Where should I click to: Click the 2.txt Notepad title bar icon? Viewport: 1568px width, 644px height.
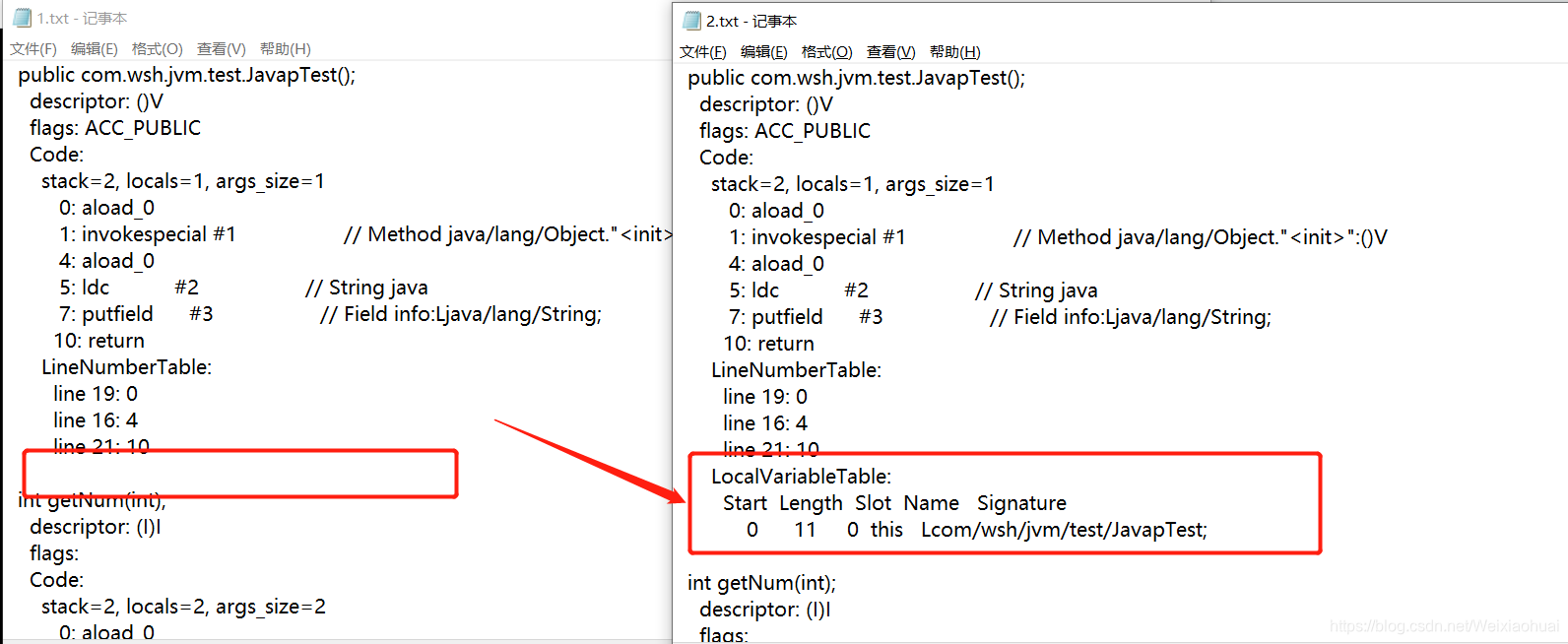tap(692, 21)
